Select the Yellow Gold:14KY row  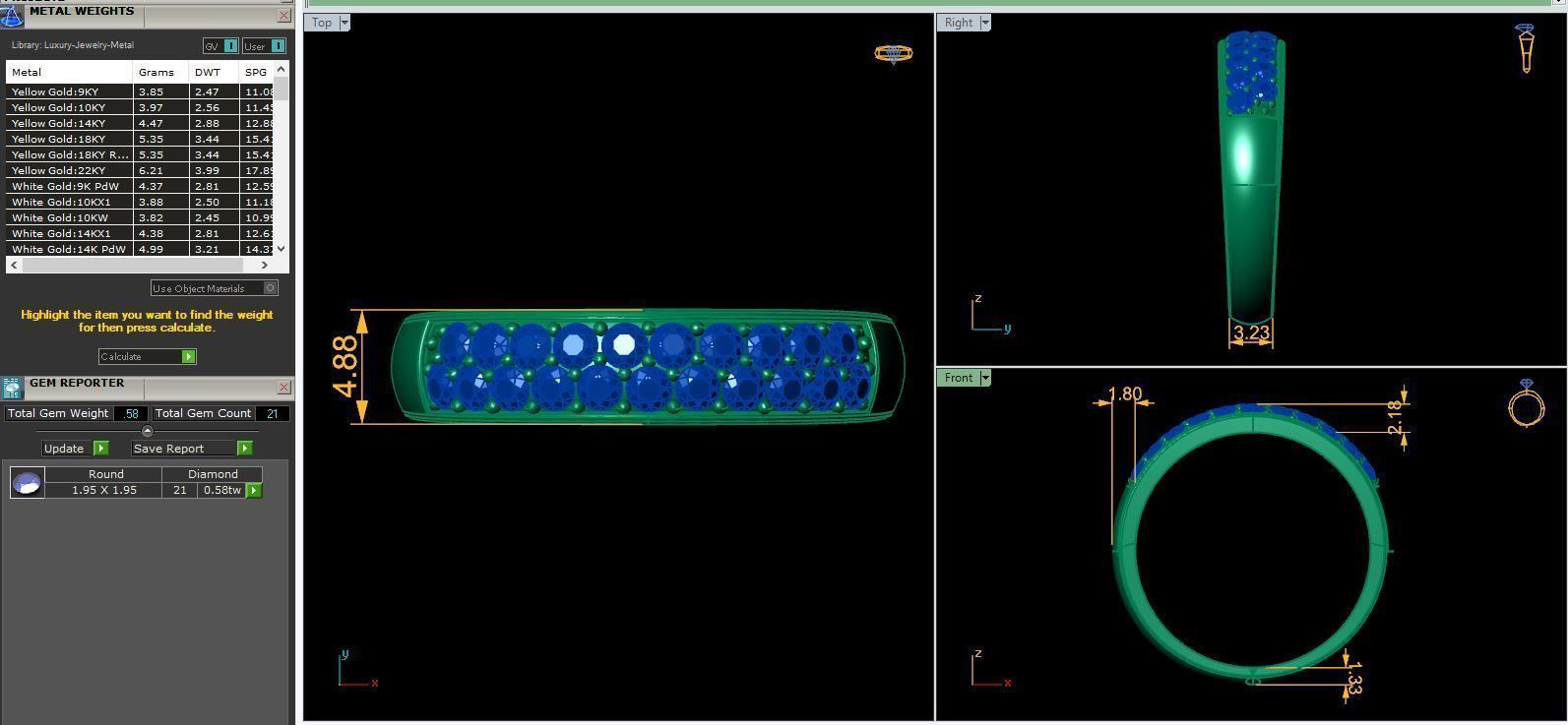140,123
